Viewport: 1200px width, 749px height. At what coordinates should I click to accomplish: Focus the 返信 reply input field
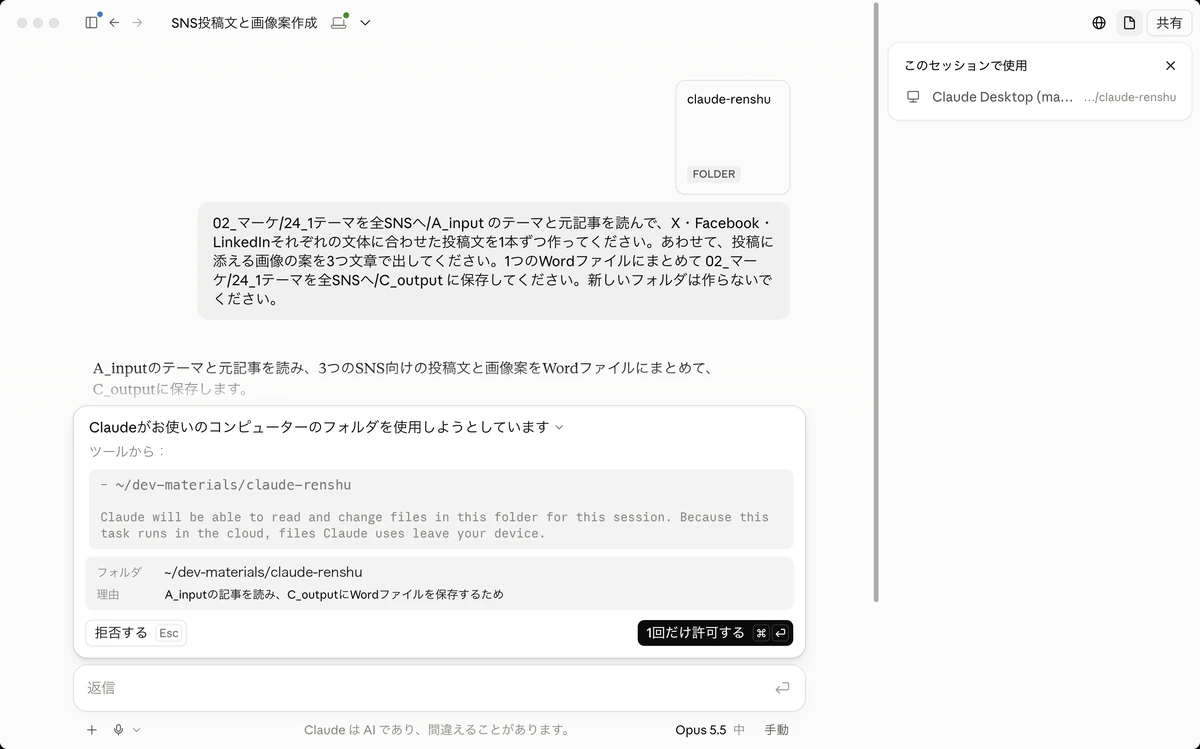[439, 688]
